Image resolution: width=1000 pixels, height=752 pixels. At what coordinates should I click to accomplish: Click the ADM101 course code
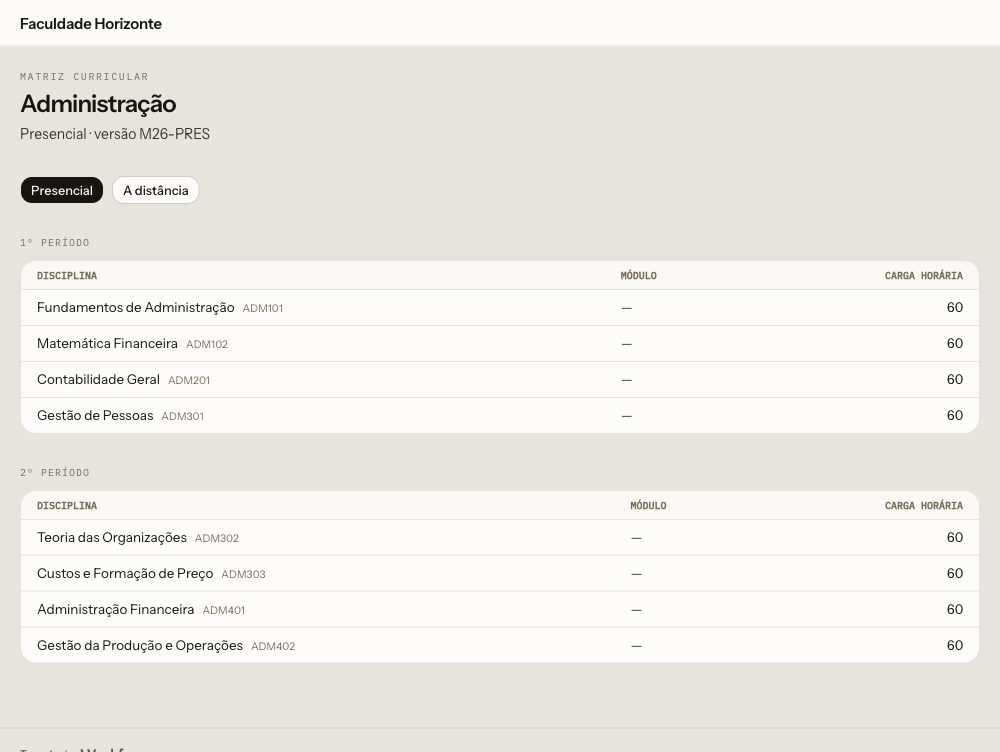point(263,308)
